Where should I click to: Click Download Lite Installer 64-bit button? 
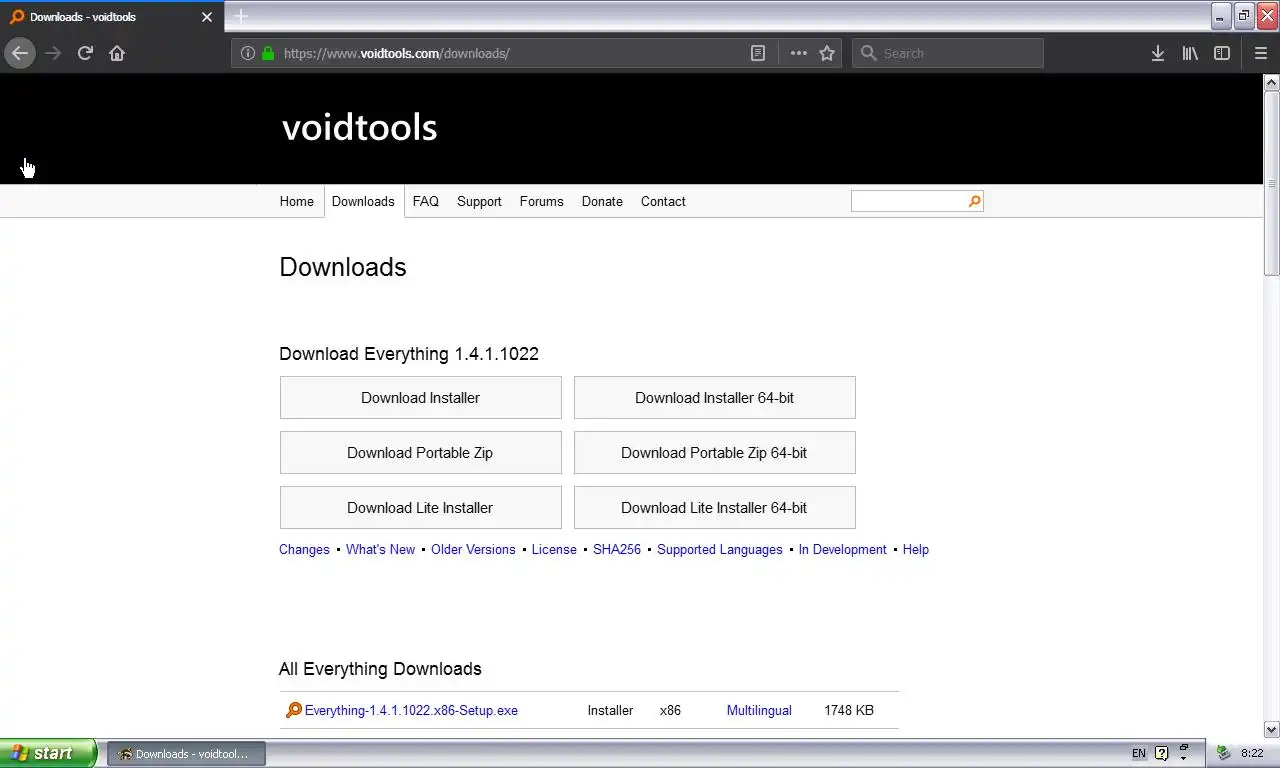tap(714, 507)
